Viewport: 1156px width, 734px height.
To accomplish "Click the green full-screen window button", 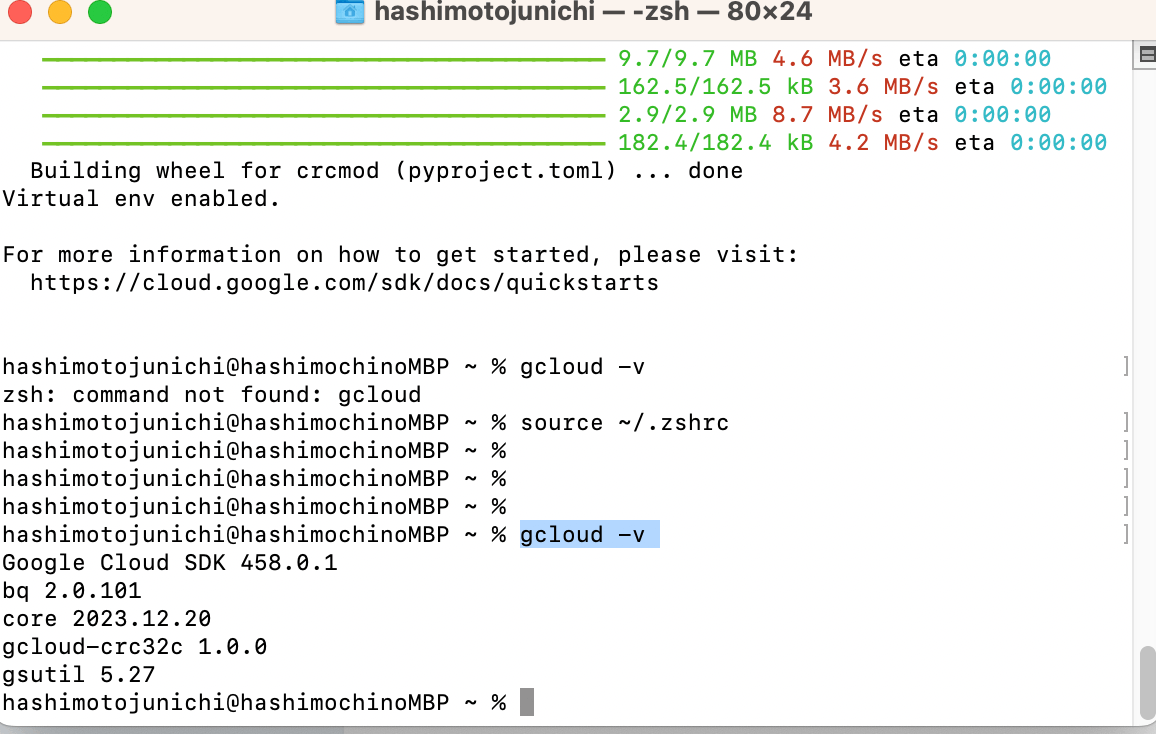I will pos(100,11).
